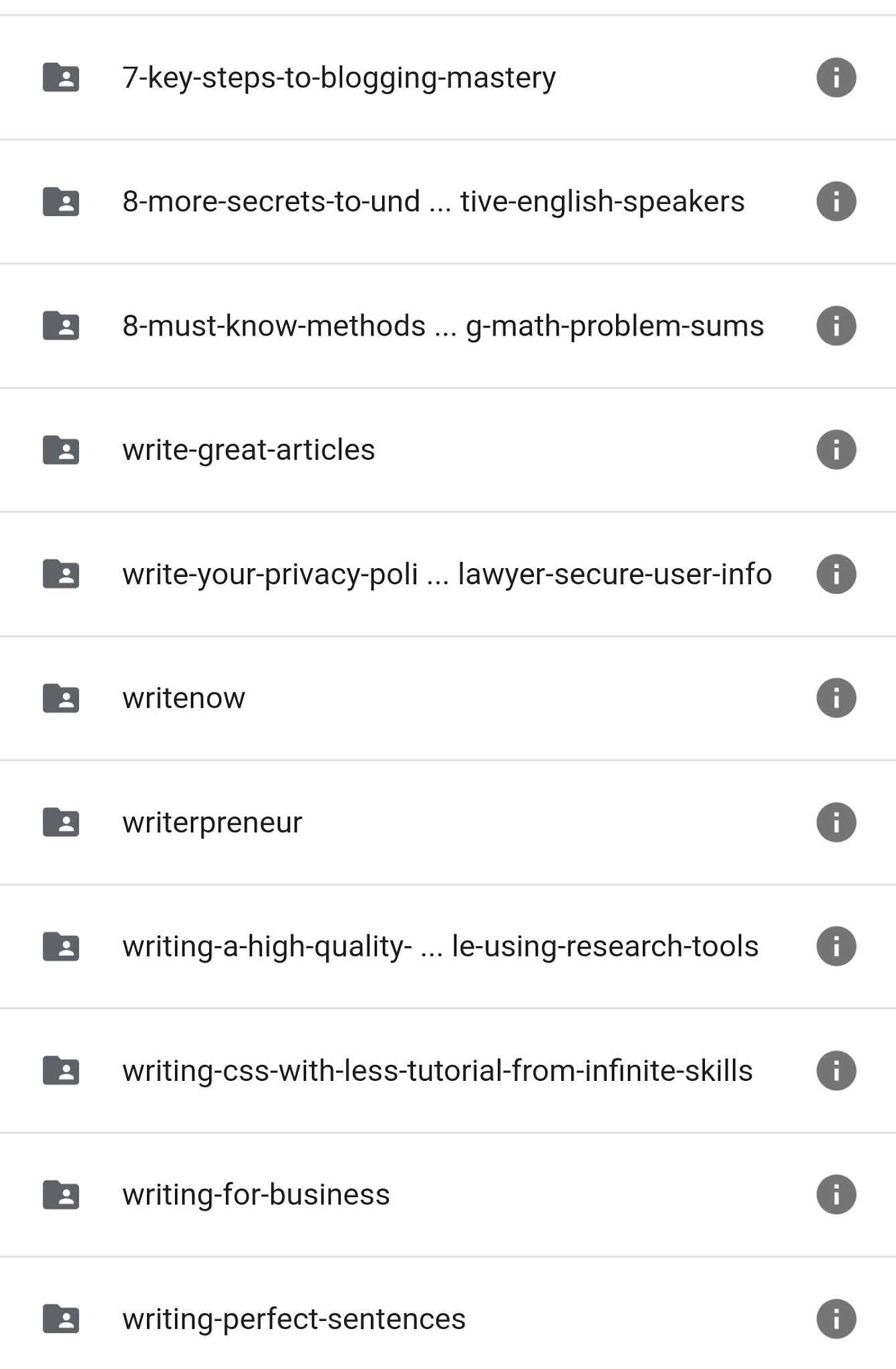Open the 7-key-steps-to-blogging-mastery folder name

[339, 78]
